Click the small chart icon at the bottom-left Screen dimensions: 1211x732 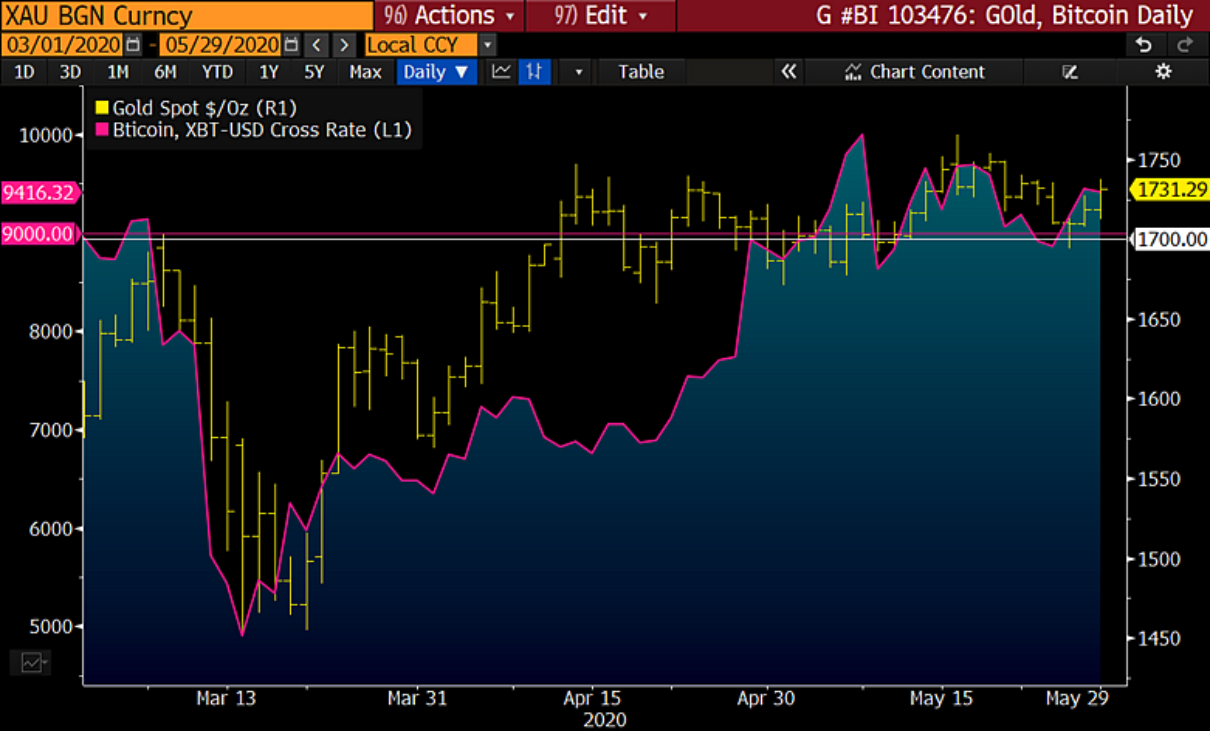click(x=30, y=662)
